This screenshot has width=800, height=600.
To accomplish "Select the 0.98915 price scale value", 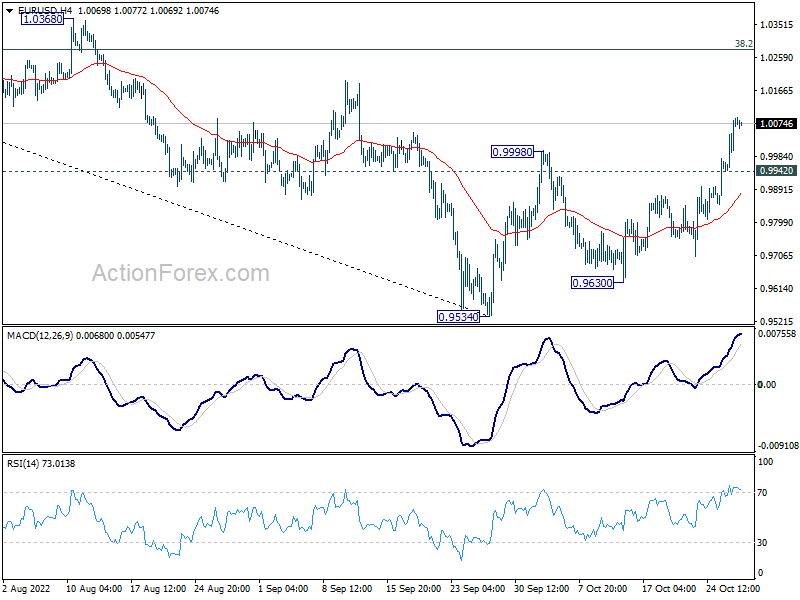I will [777, 189].
